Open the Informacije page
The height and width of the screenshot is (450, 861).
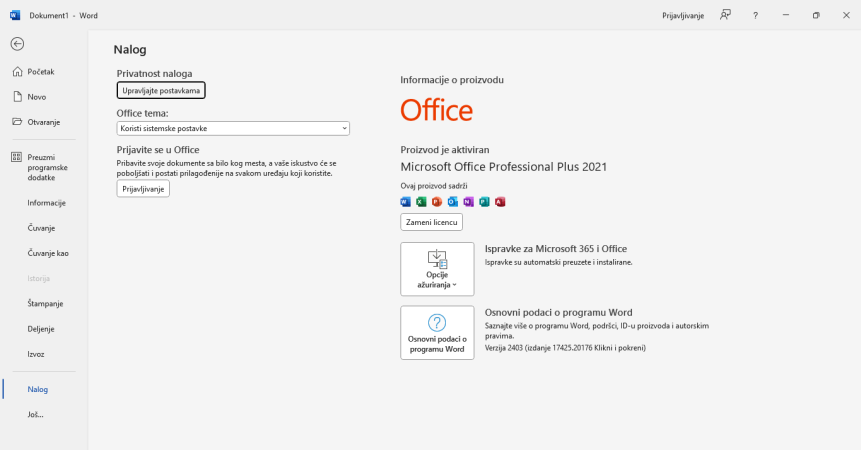[47, 202]
